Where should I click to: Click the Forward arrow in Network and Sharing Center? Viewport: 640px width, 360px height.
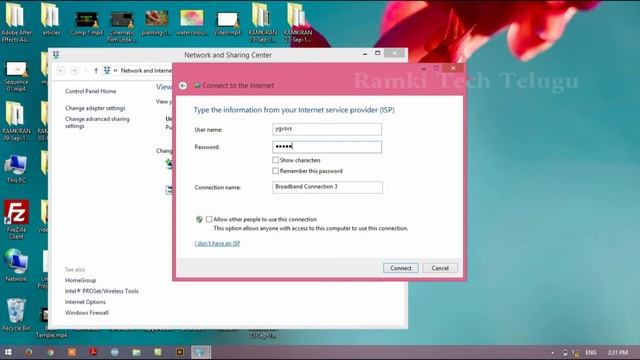74,71
